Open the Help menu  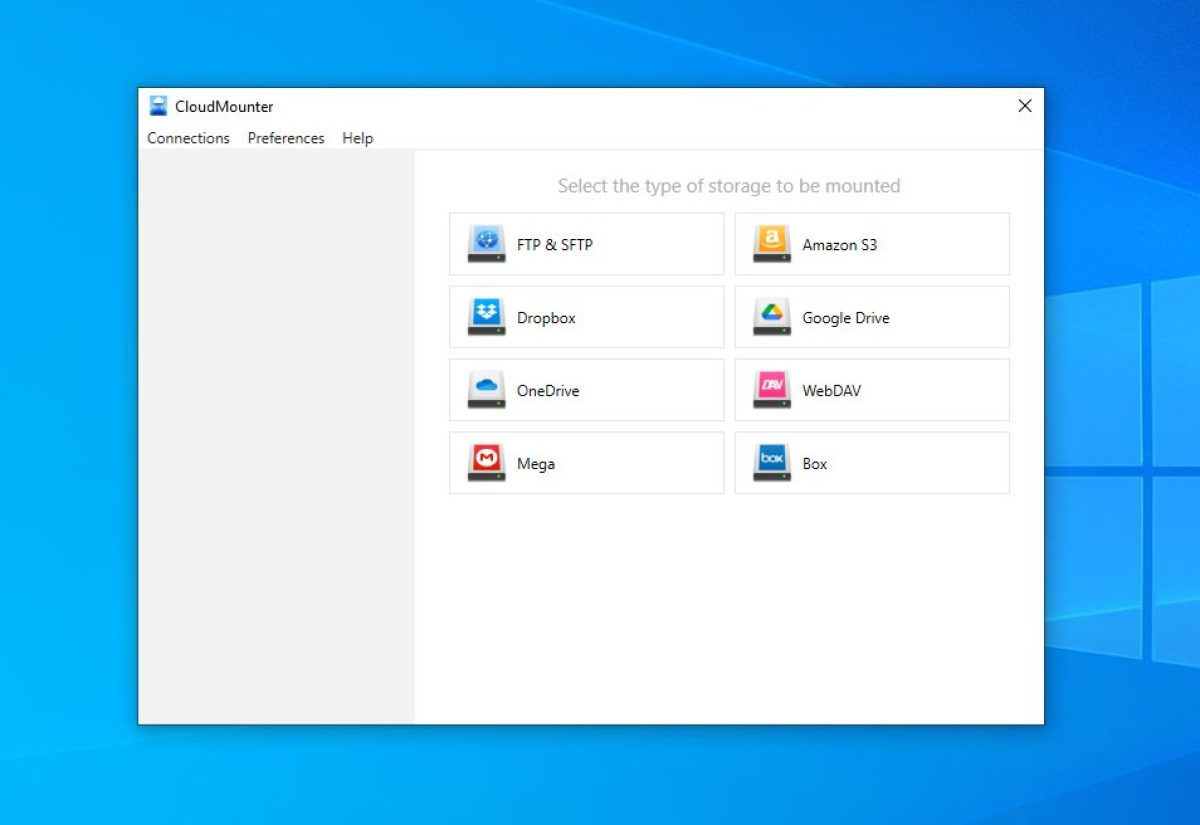[357, 138]
